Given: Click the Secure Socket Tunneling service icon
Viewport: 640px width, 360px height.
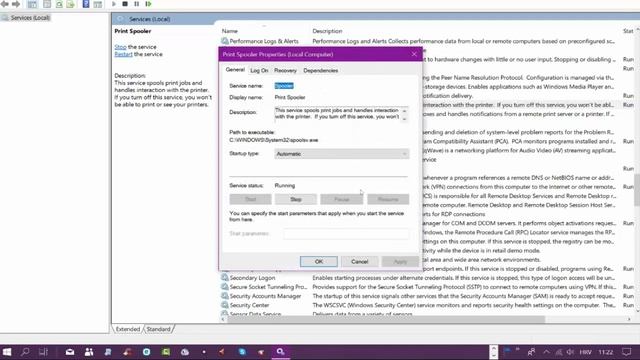Looking at the screenshot, I should [224, 287].
